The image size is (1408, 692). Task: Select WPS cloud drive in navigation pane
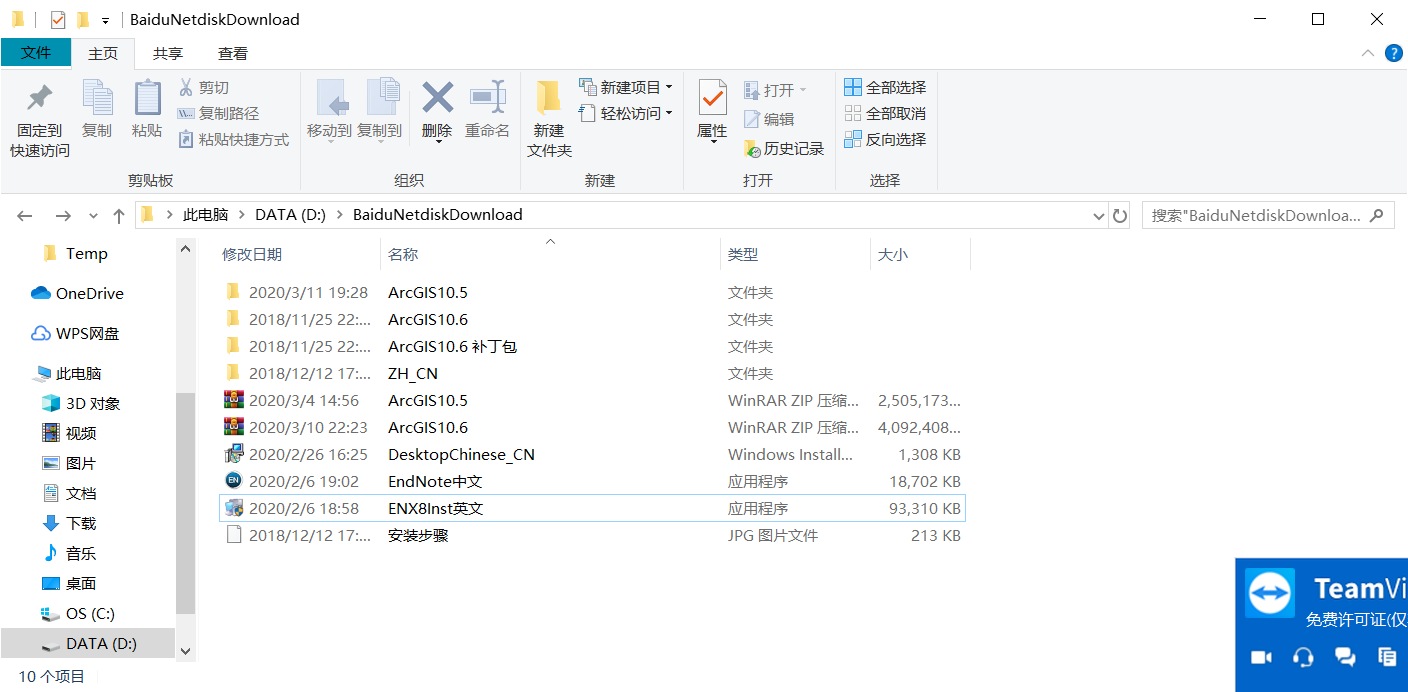click(x=75, y=333)
